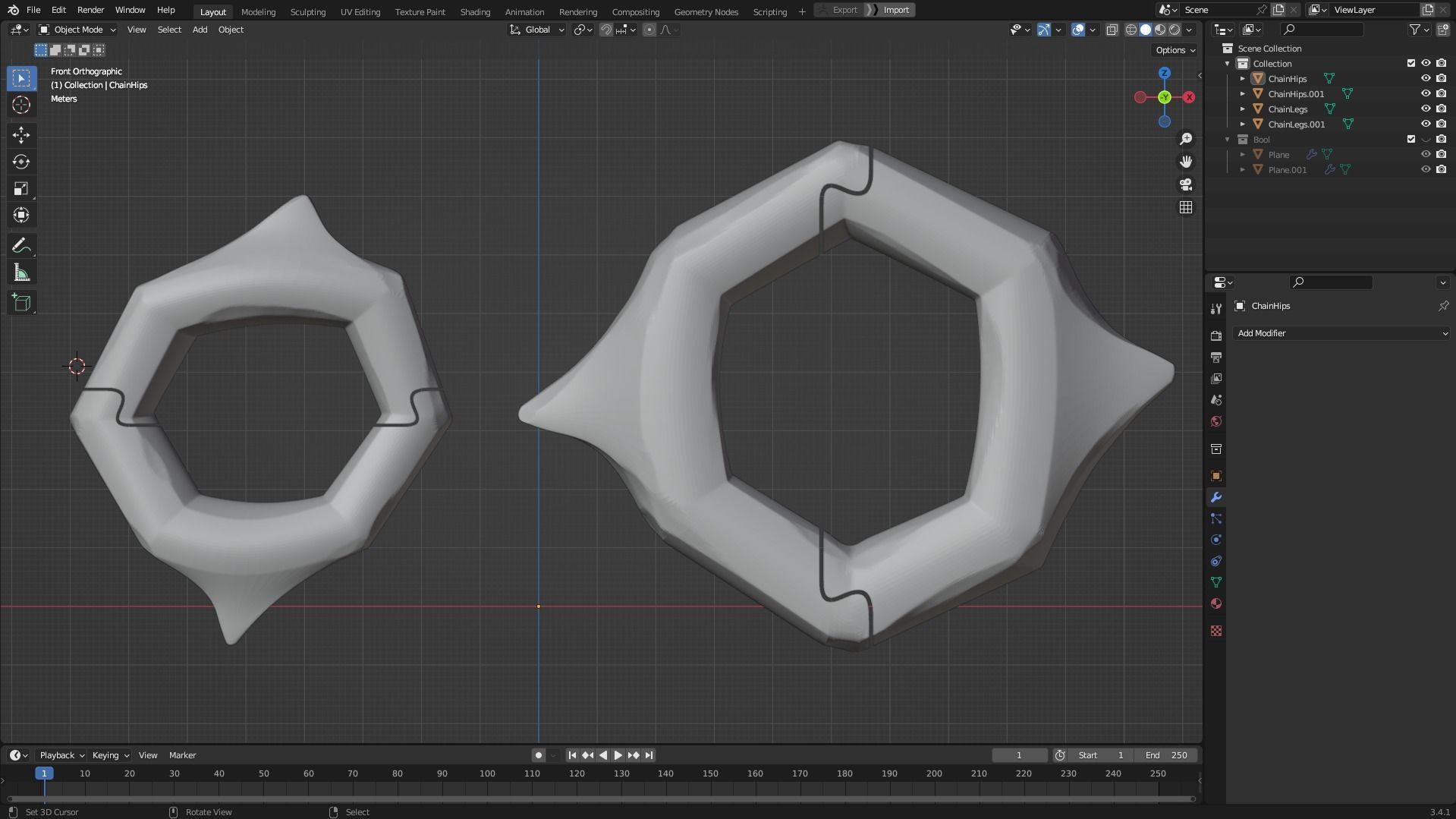Uncheck the Collection exclude checkbox
This screenshot has width=1456, height=819.
coord(1411,63)
